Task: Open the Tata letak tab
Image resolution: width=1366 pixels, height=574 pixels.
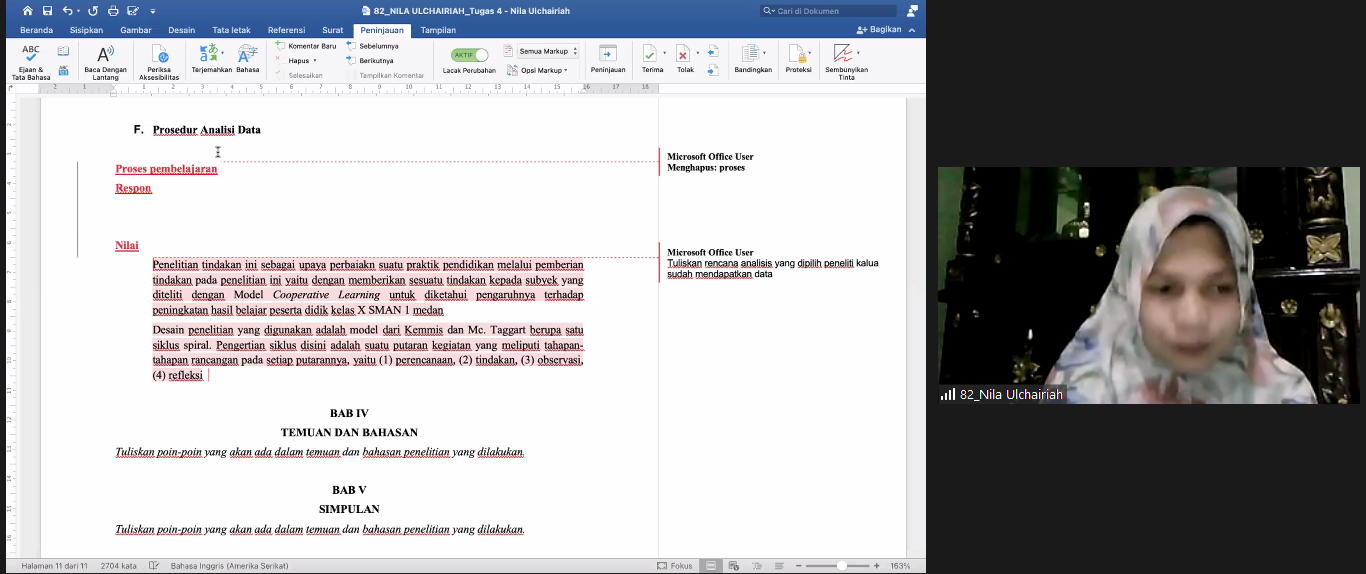Action: coord(231,30)
